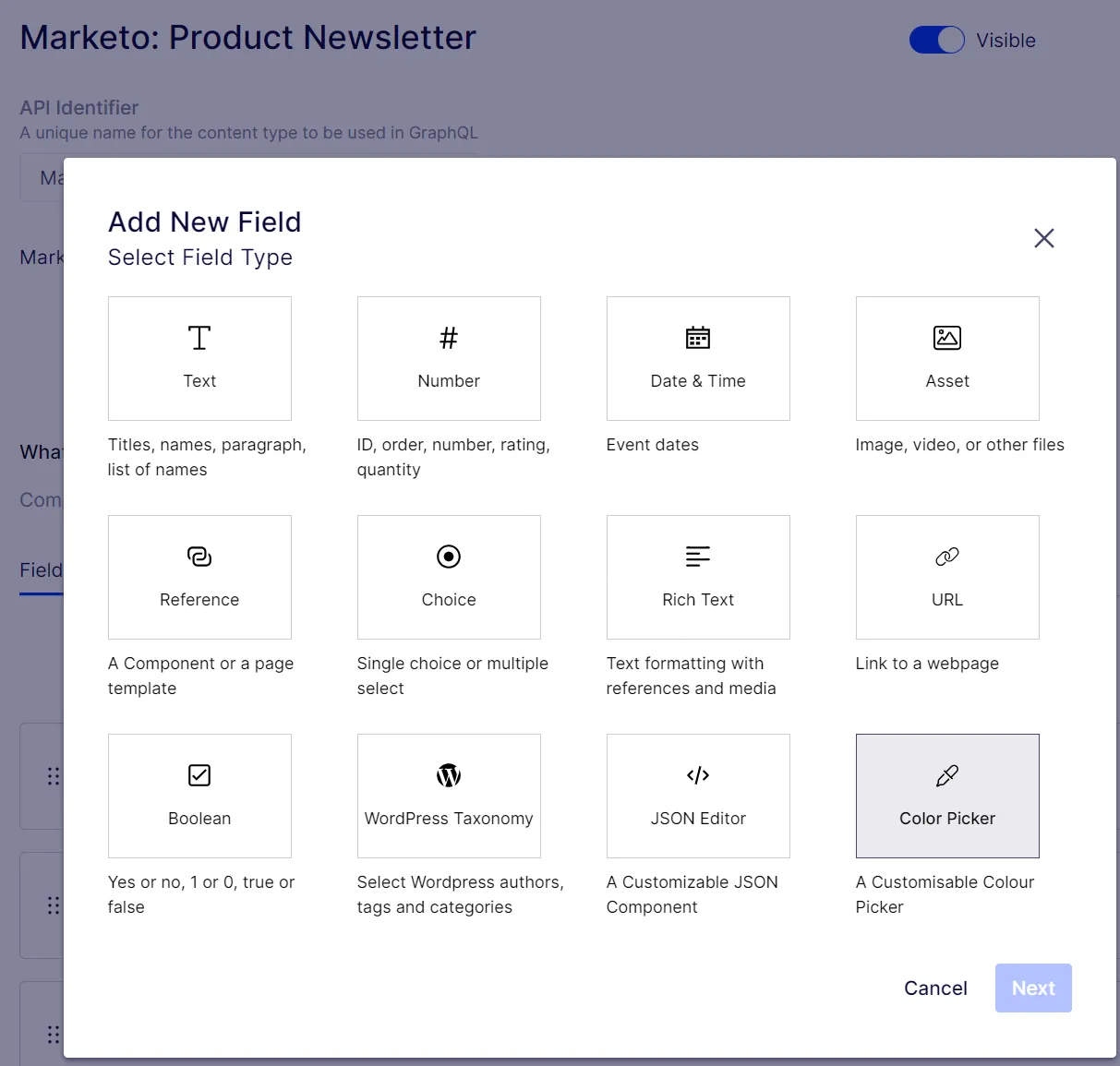Click the 'Asset' card label

click(x=947, y=381)
